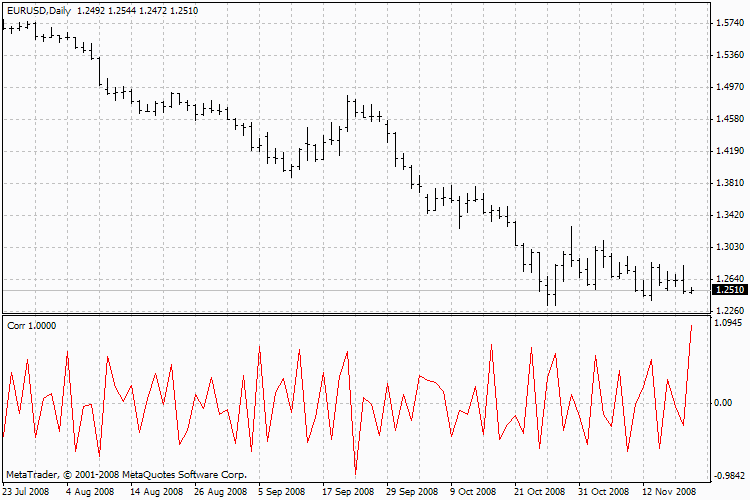
Task: Click the 0.00 indicator scale level
Action: (x=725, y=402)
